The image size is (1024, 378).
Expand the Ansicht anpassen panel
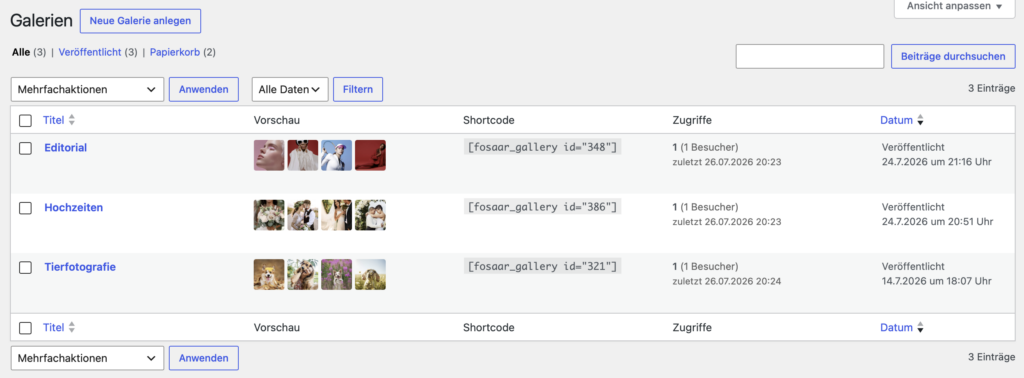954,7
